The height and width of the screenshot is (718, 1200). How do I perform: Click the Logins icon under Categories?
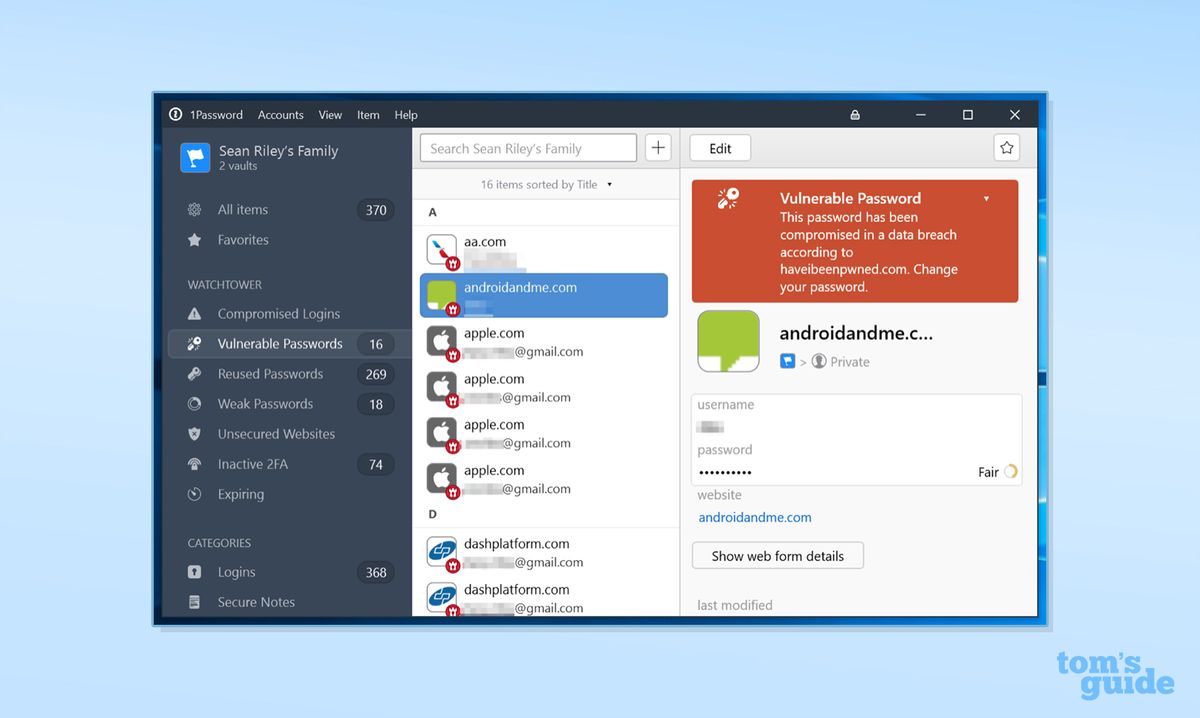[x=197, y=572]
